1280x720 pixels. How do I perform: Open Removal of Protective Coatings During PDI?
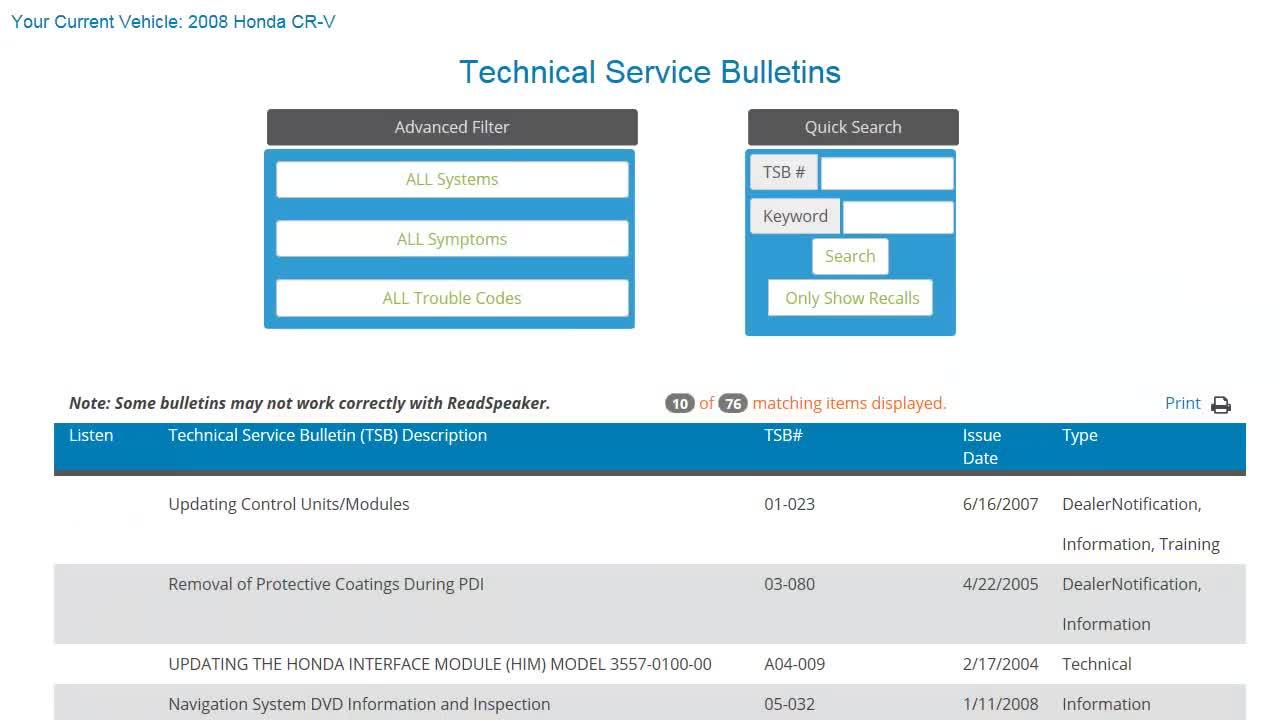(326, 584)
